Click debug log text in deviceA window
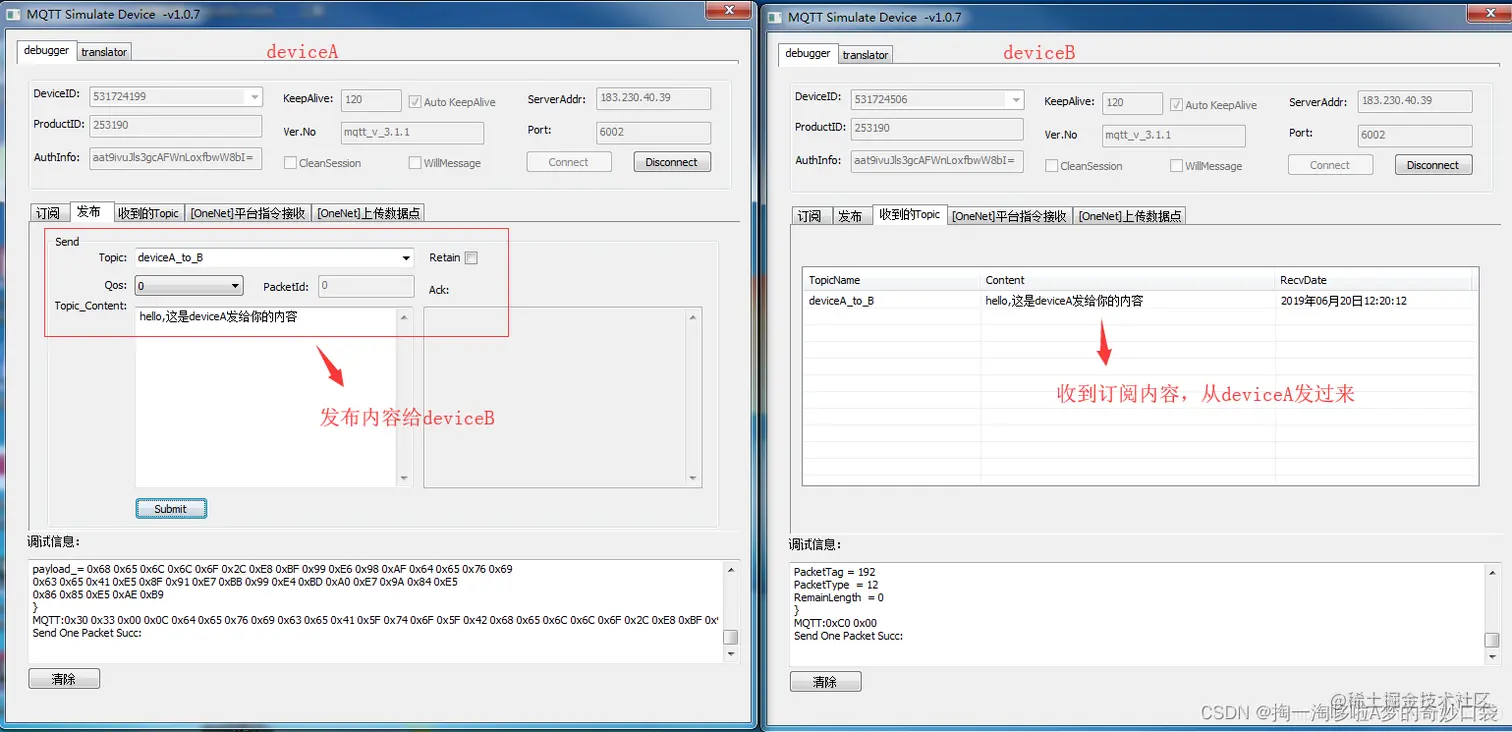Viewport: 1512px width, 732px height. 376,600
